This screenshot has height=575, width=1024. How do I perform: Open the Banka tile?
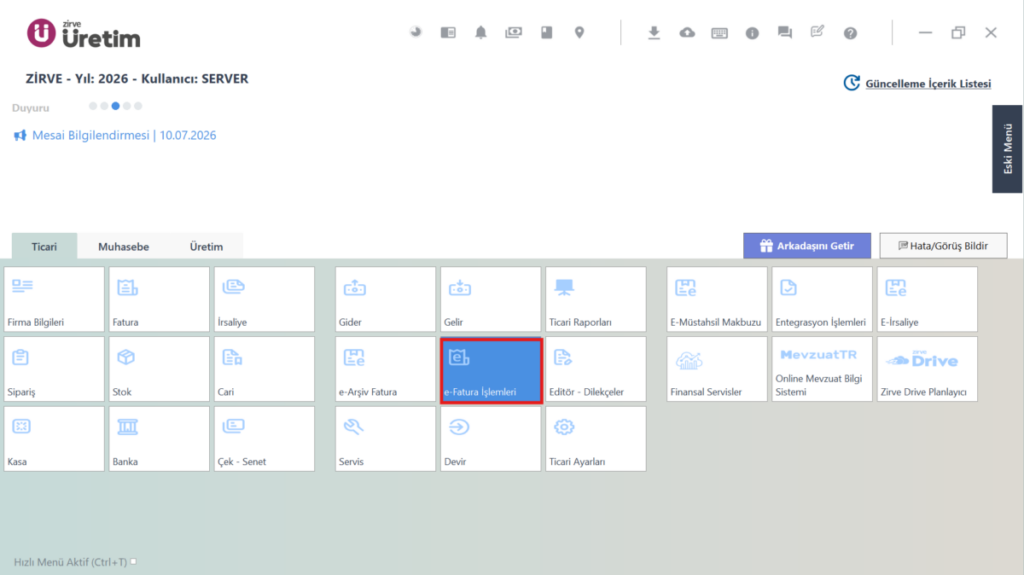159,439
